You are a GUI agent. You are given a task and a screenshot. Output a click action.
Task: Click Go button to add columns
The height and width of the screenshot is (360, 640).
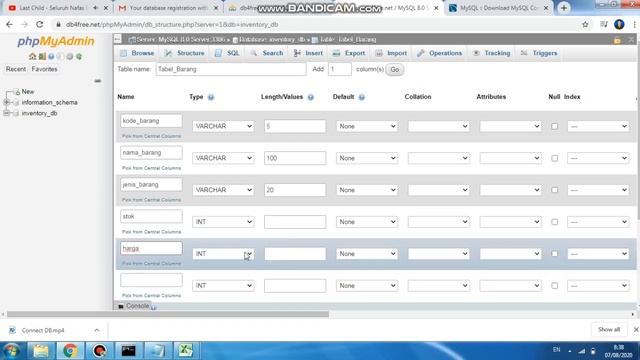[x=395, y=69]
